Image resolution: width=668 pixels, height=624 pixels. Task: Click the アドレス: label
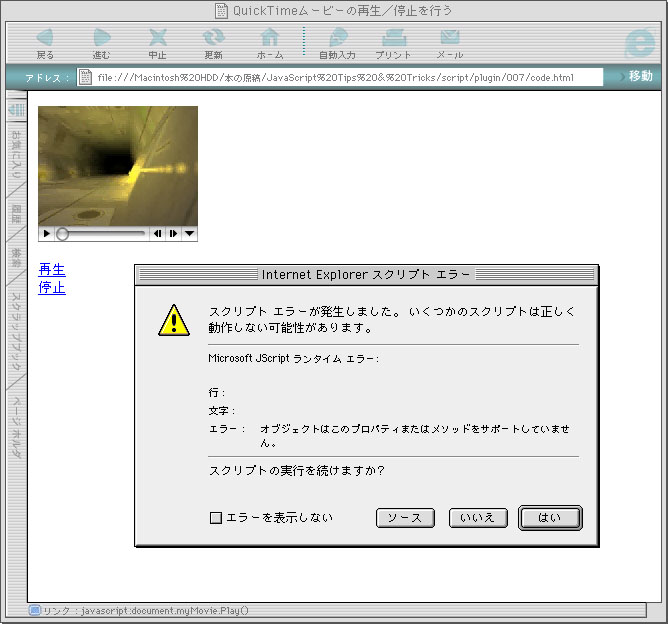[x=47, y=78]
